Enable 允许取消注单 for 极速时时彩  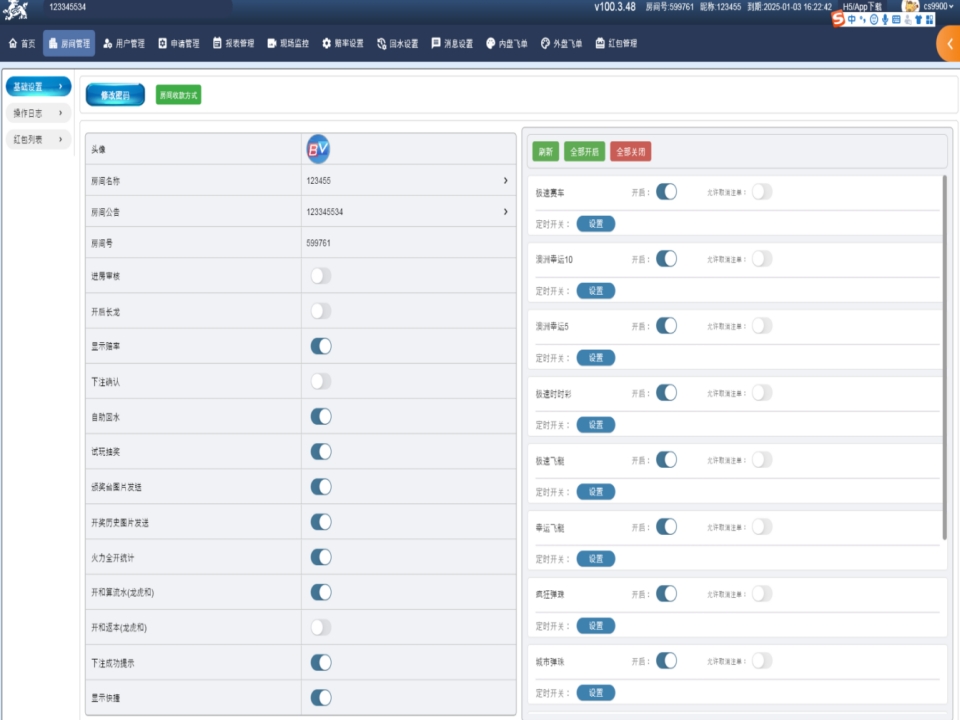click(x=762, y=392)
